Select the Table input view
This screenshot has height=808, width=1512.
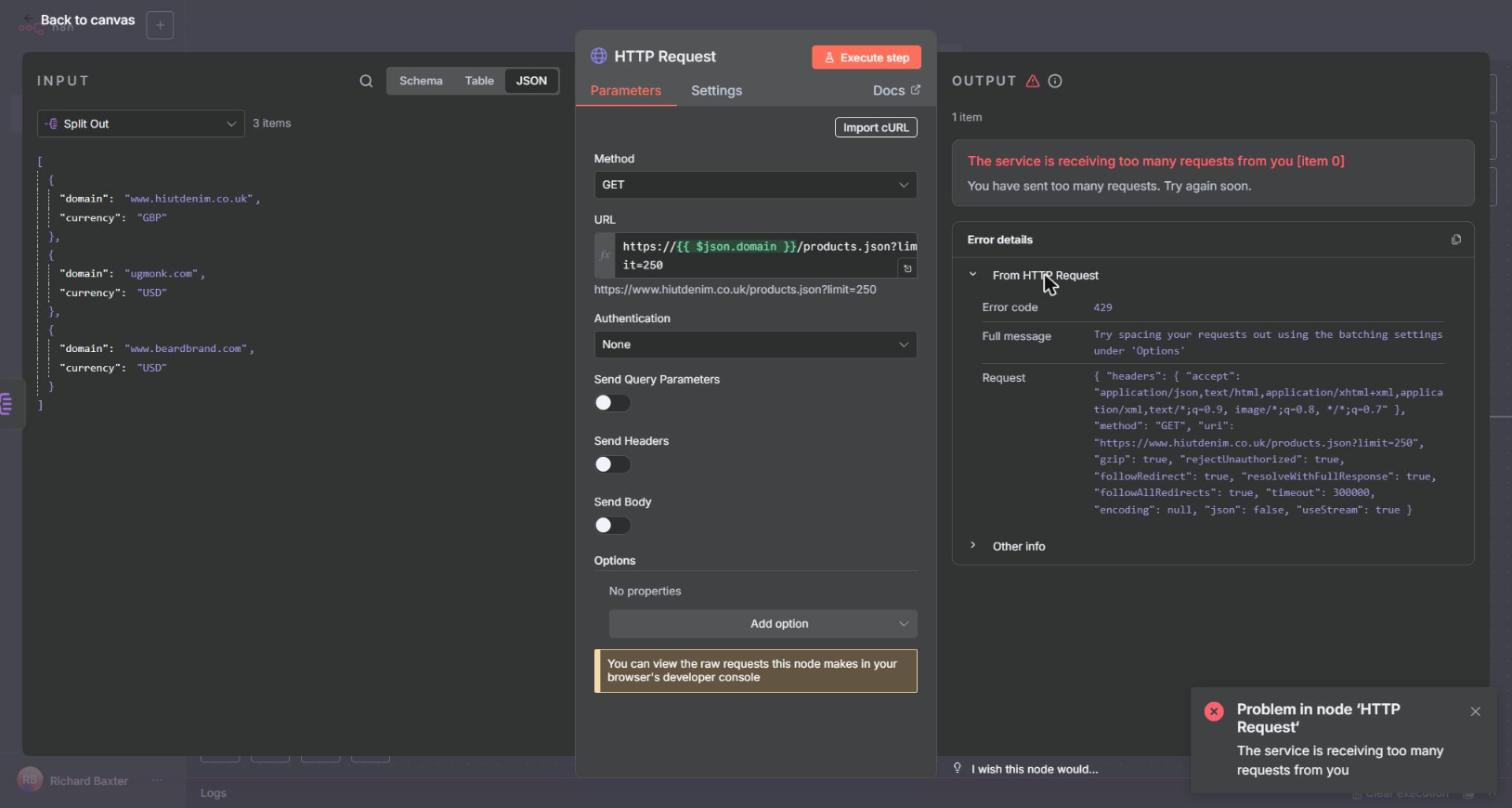pos(479,81)
